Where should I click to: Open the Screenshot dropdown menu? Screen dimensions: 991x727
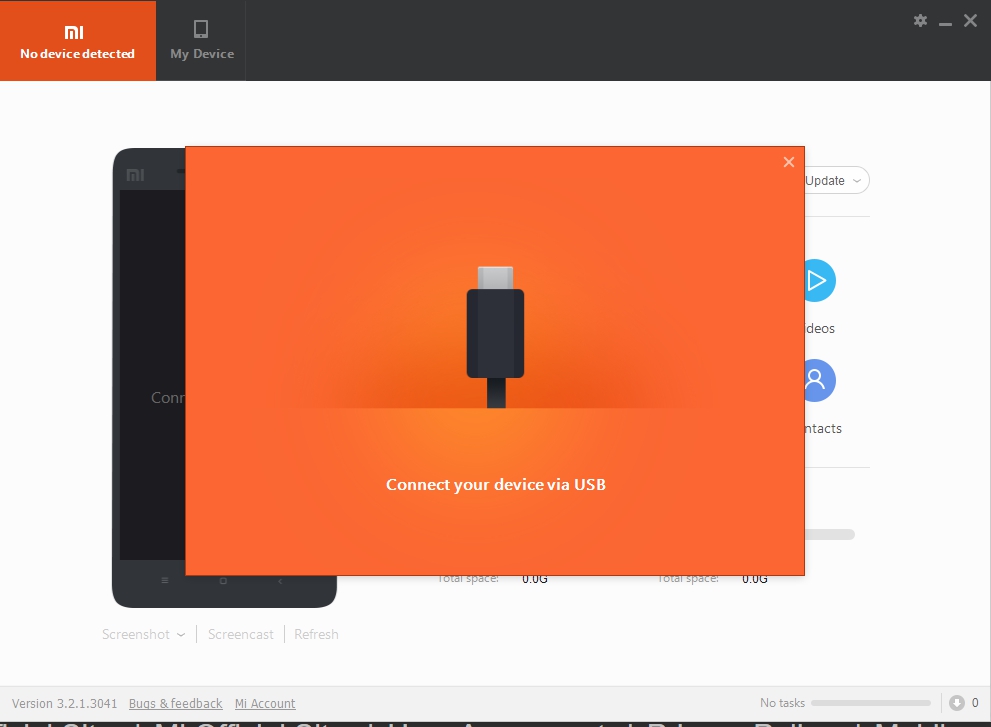coord(143,634)
